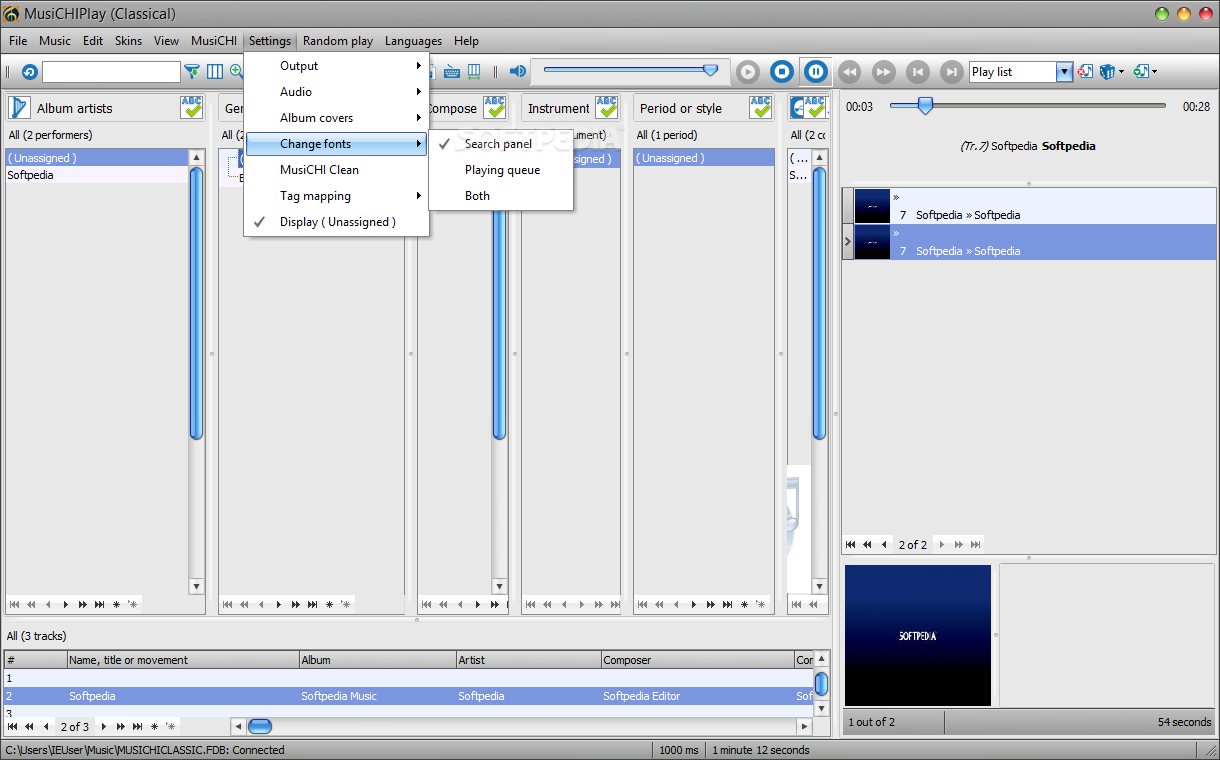Pause the current track
Image resolution: width=1220 pixels, height=760 pixels.
816,72
